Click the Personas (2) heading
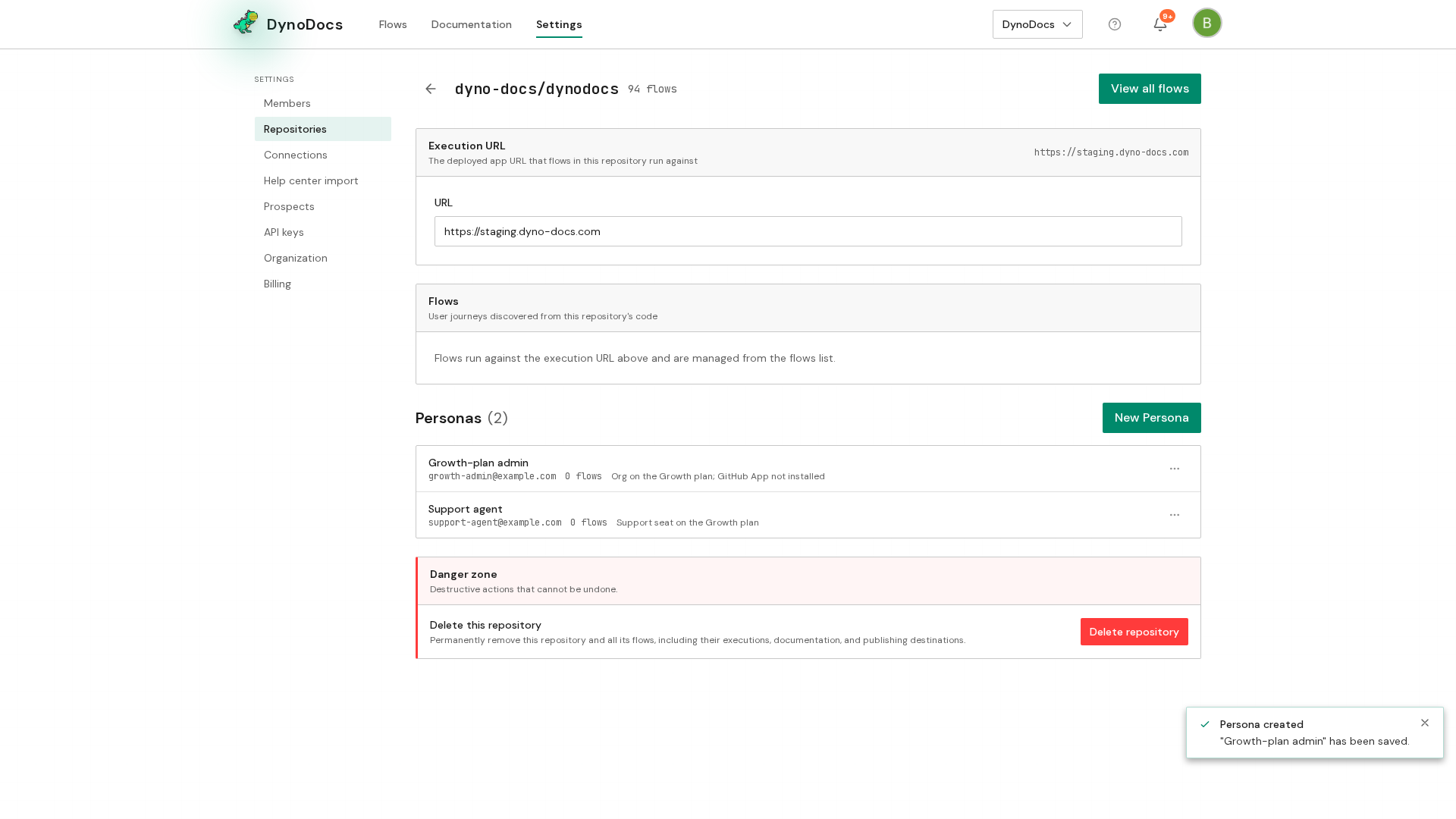1456x819 pixels. pyautogui.click(x=462, y=418)
